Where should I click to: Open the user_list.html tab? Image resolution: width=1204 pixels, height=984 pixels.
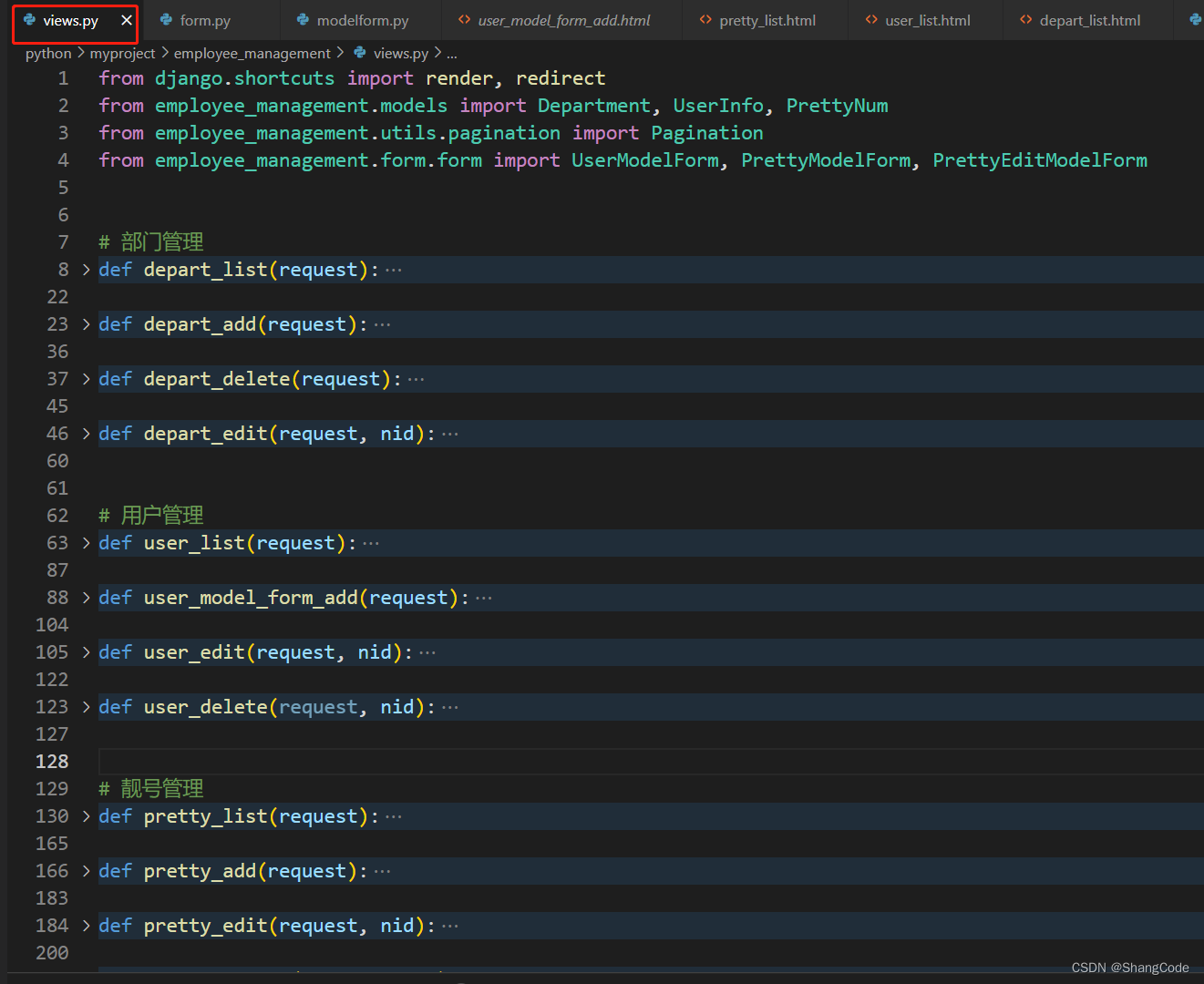tap(927, 20)
